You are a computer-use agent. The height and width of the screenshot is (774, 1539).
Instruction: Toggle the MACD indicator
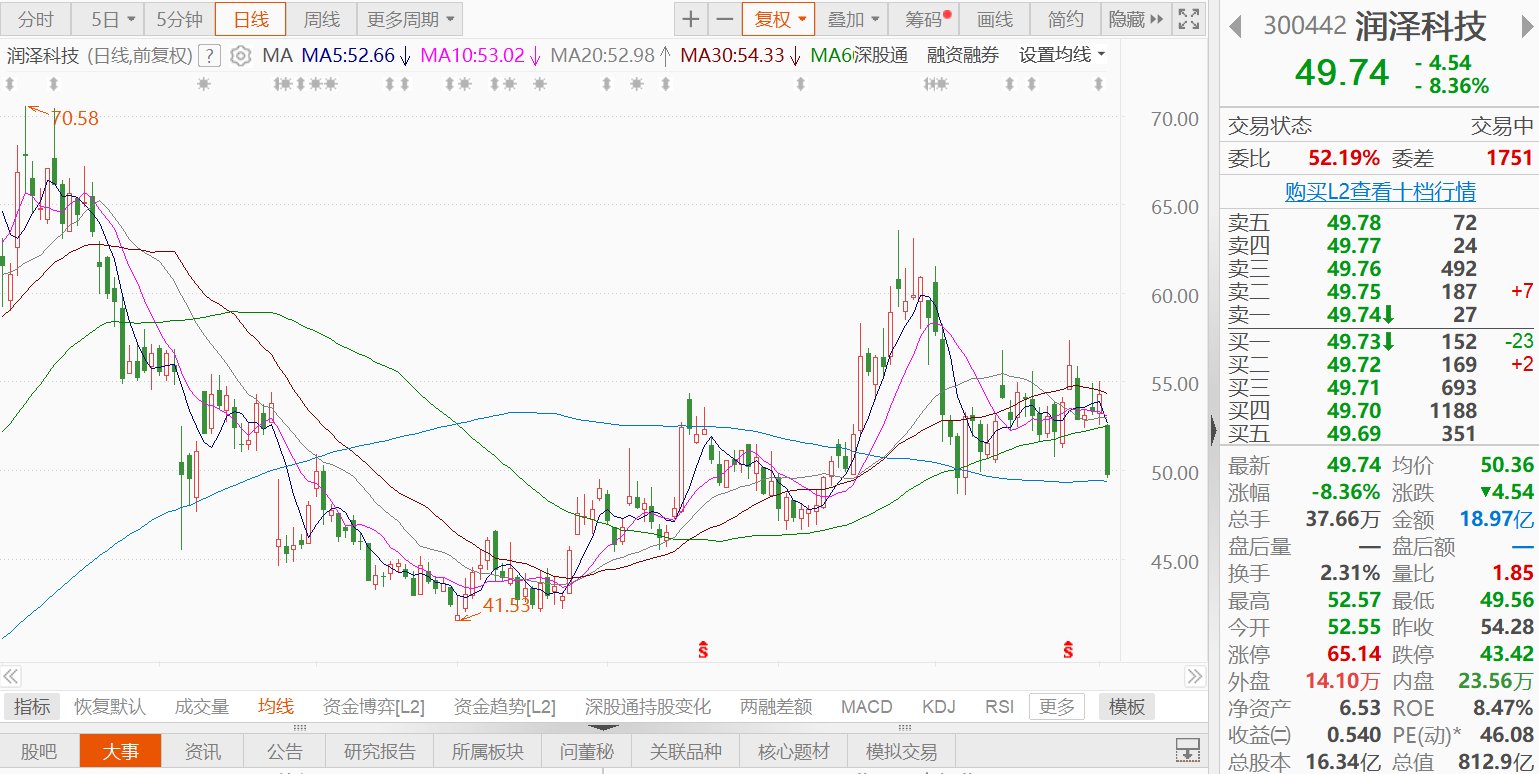tap(866, 707)
